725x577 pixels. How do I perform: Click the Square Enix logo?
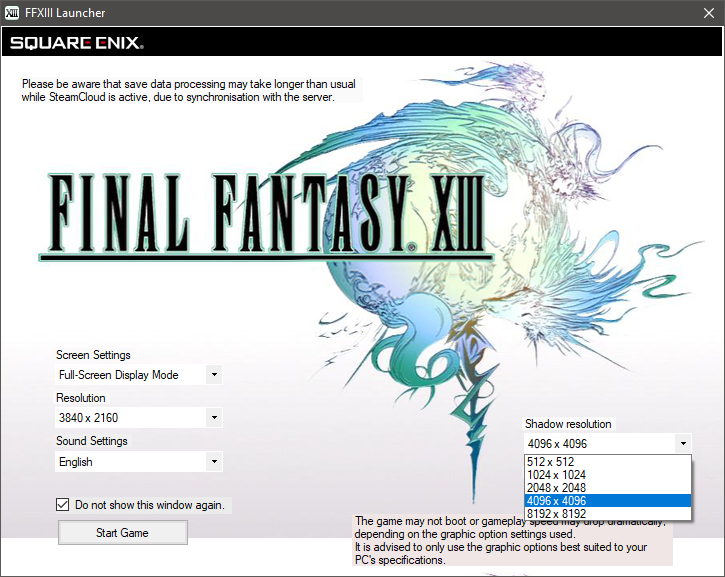77,43
